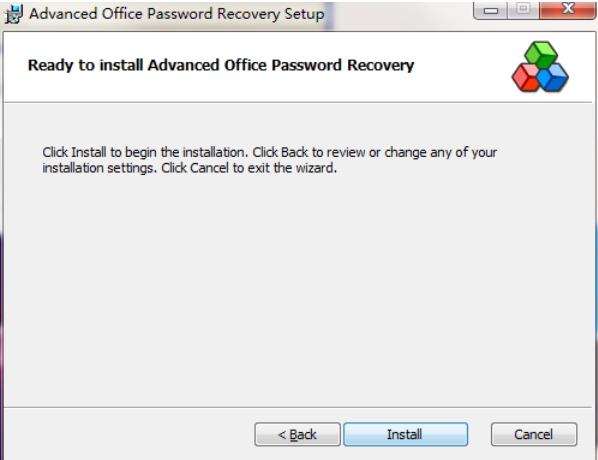Click the green cube in the logo
The height and width of the screenshot is (460, 598).
click(x=541, y=54)
